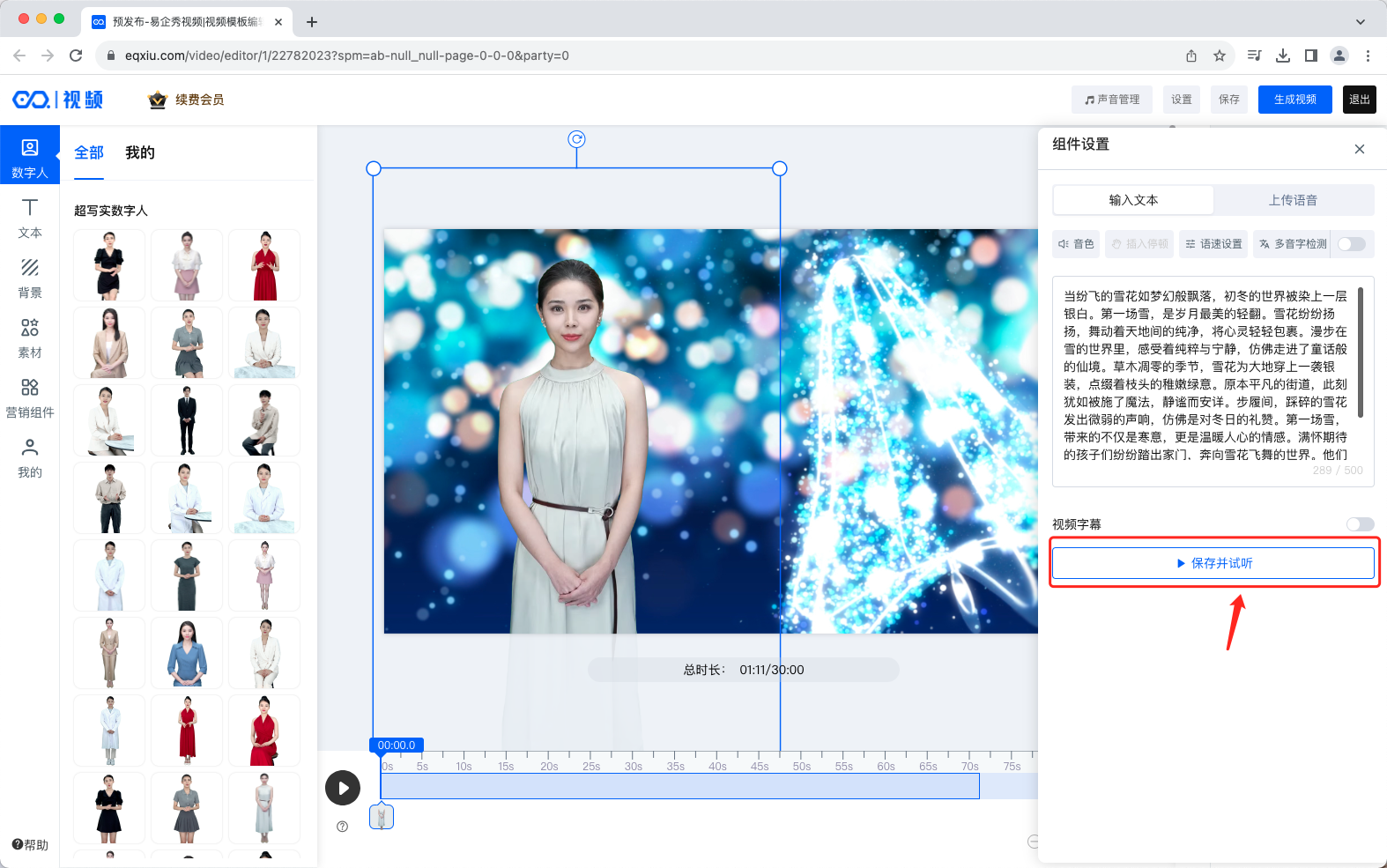The height and width of the screenshot is (868, 1387).
Task: Open a new browser tab
Action: point(312,22)
